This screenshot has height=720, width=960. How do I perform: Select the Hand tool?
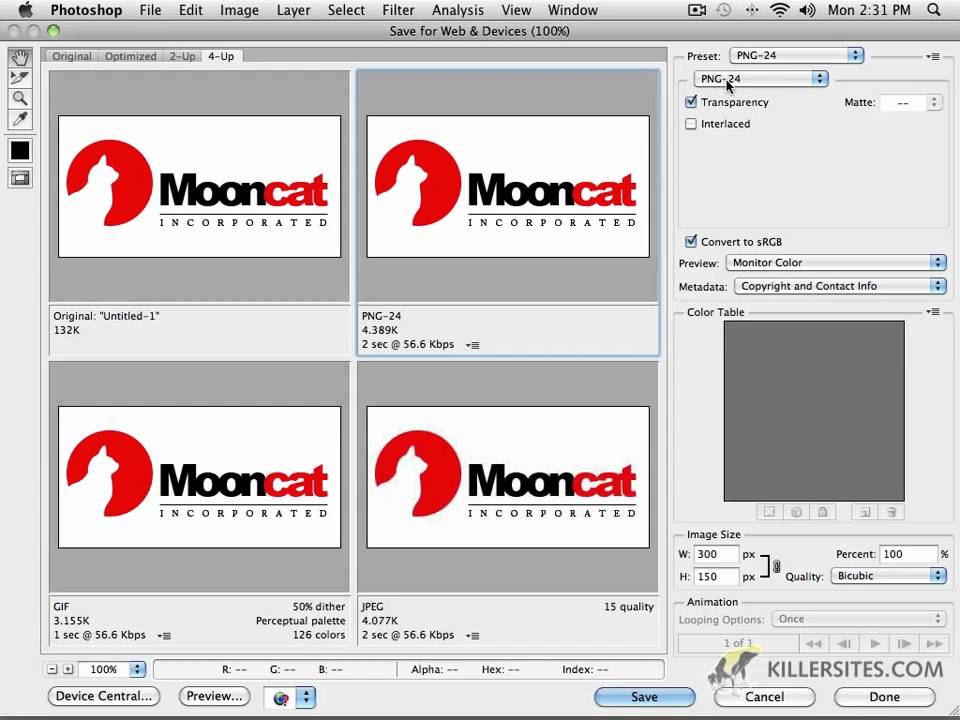[x=20, y=58]
